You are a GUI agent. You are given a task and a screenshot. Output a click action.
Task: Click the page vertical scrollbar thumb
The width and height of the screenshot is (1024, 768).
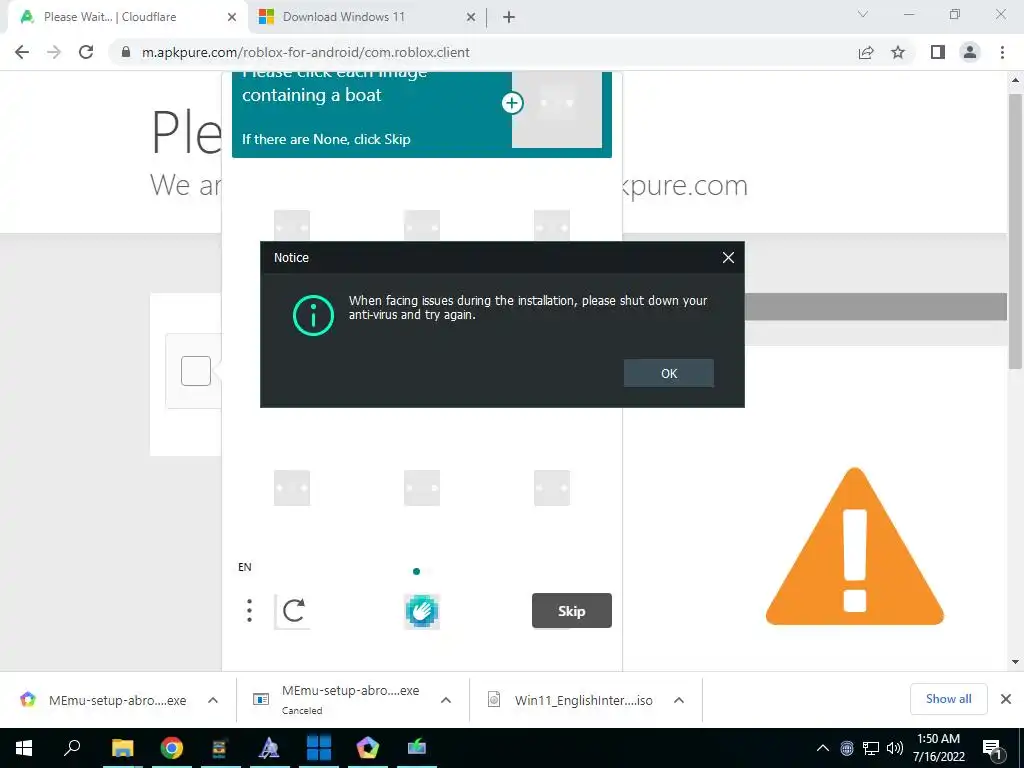coord(1015,231)
